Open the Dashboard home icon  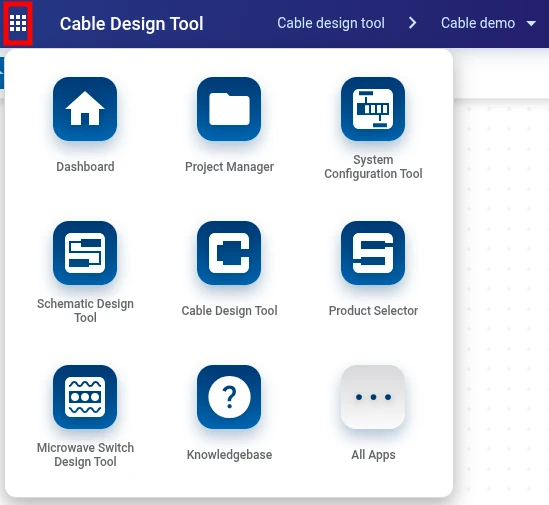tap(85, 109)
